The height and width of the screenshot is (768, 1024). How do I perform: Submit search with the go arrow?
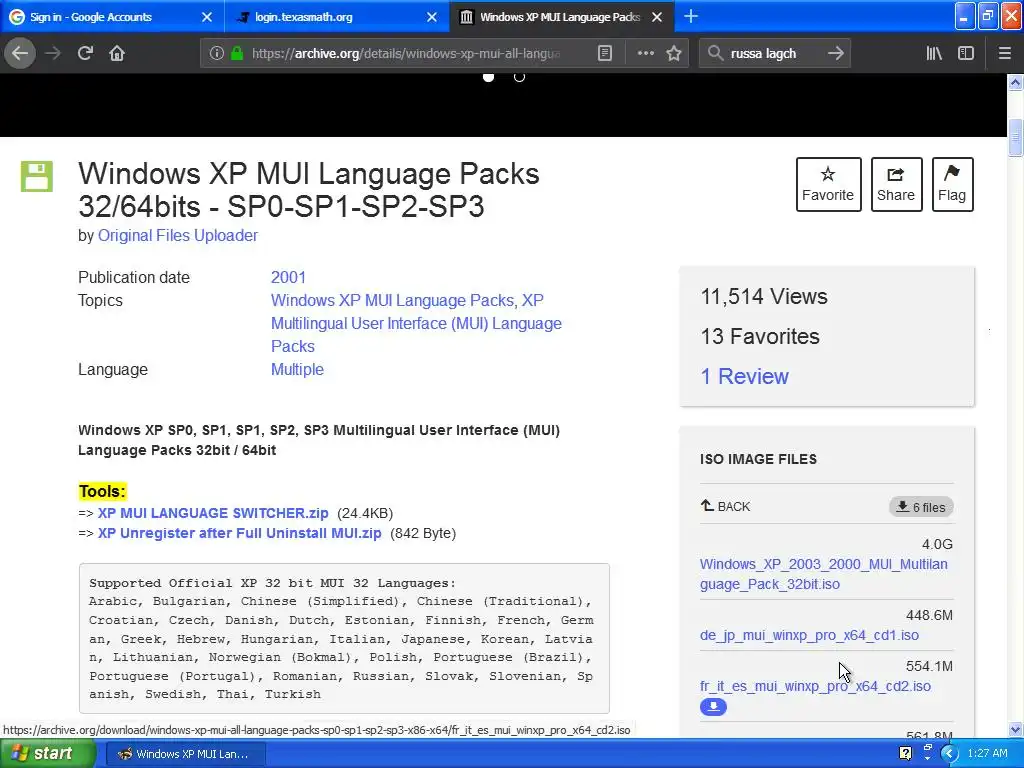(835, 53)
